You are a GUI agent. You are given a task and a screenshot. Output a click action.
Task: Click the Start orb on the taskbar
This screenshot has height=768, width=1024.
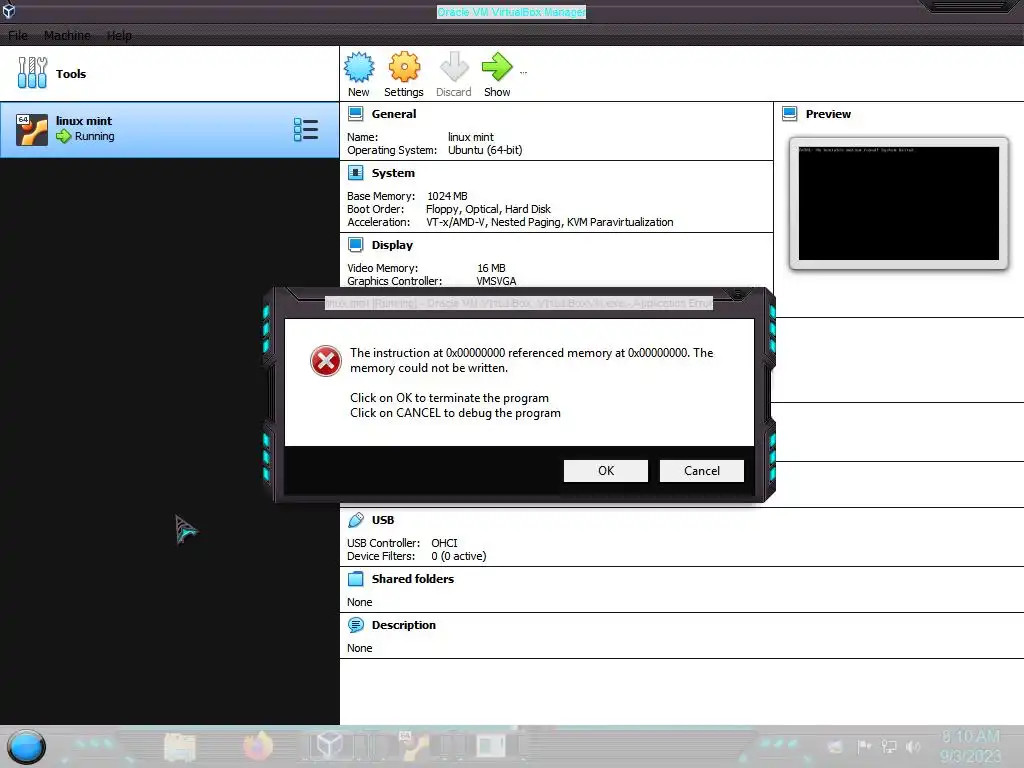[27, 747]
